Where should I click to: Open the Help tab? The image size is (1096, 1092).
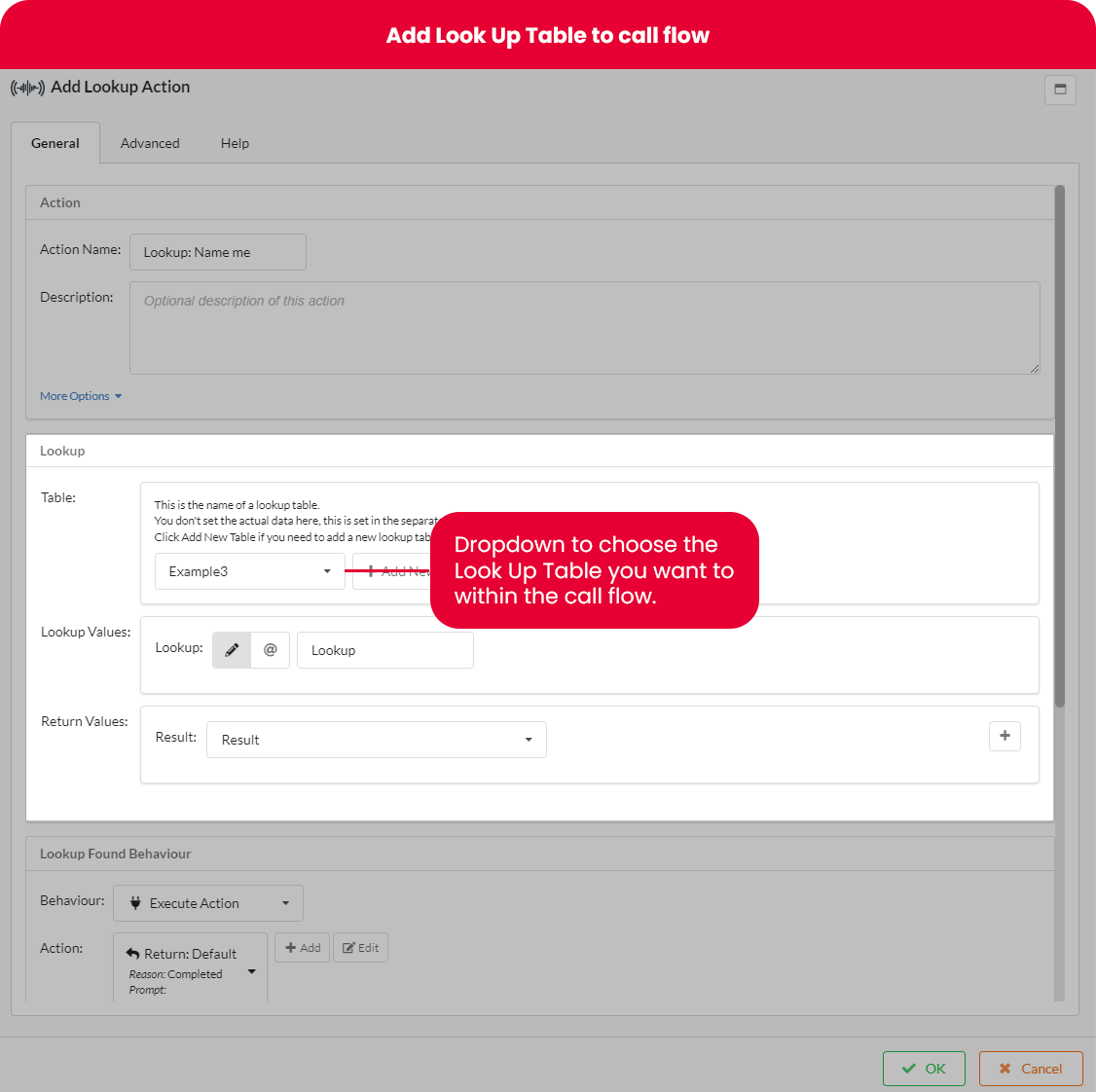point(235,143)
